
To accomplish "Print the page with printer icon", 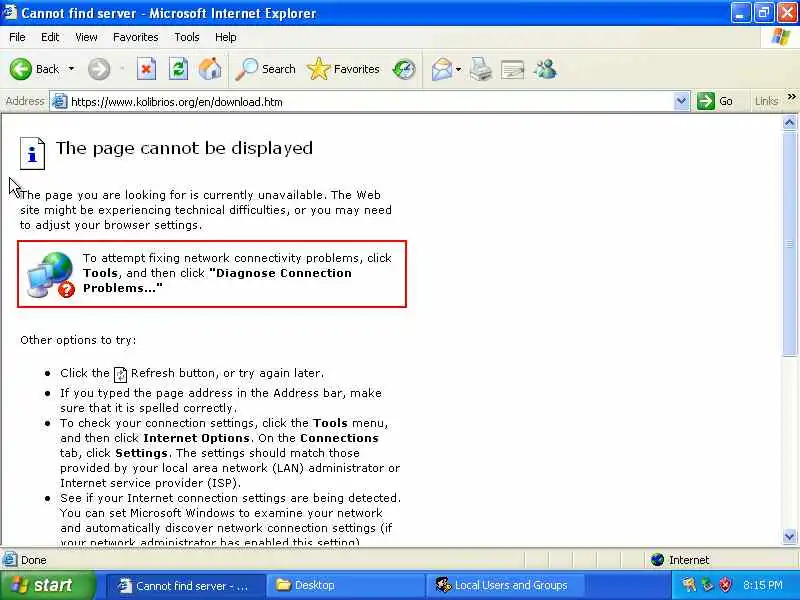I will coord(481,69).
